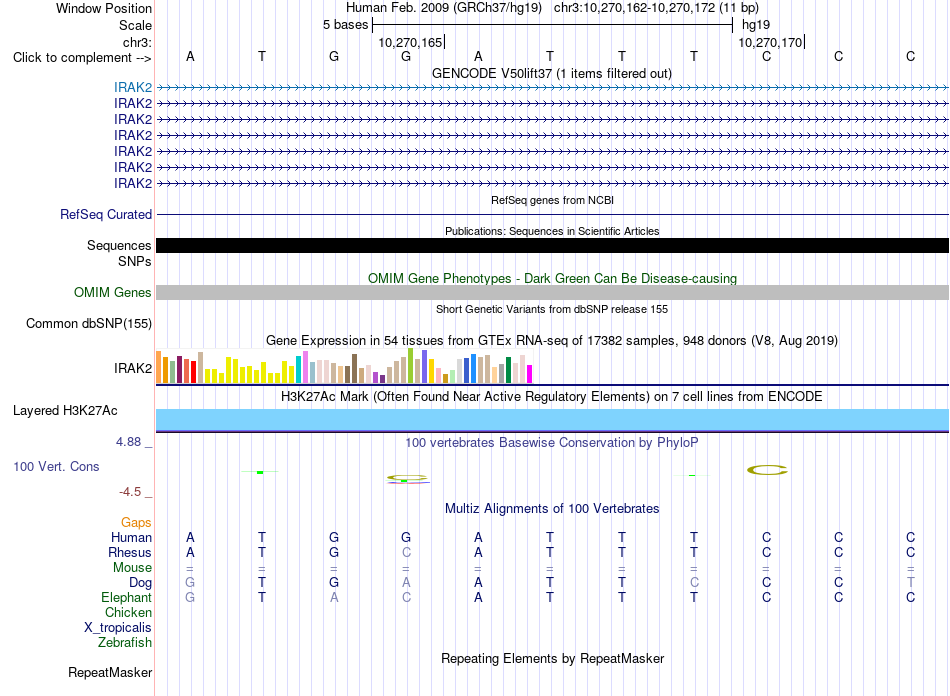Click the Mouse species label

tap(132, 568)
